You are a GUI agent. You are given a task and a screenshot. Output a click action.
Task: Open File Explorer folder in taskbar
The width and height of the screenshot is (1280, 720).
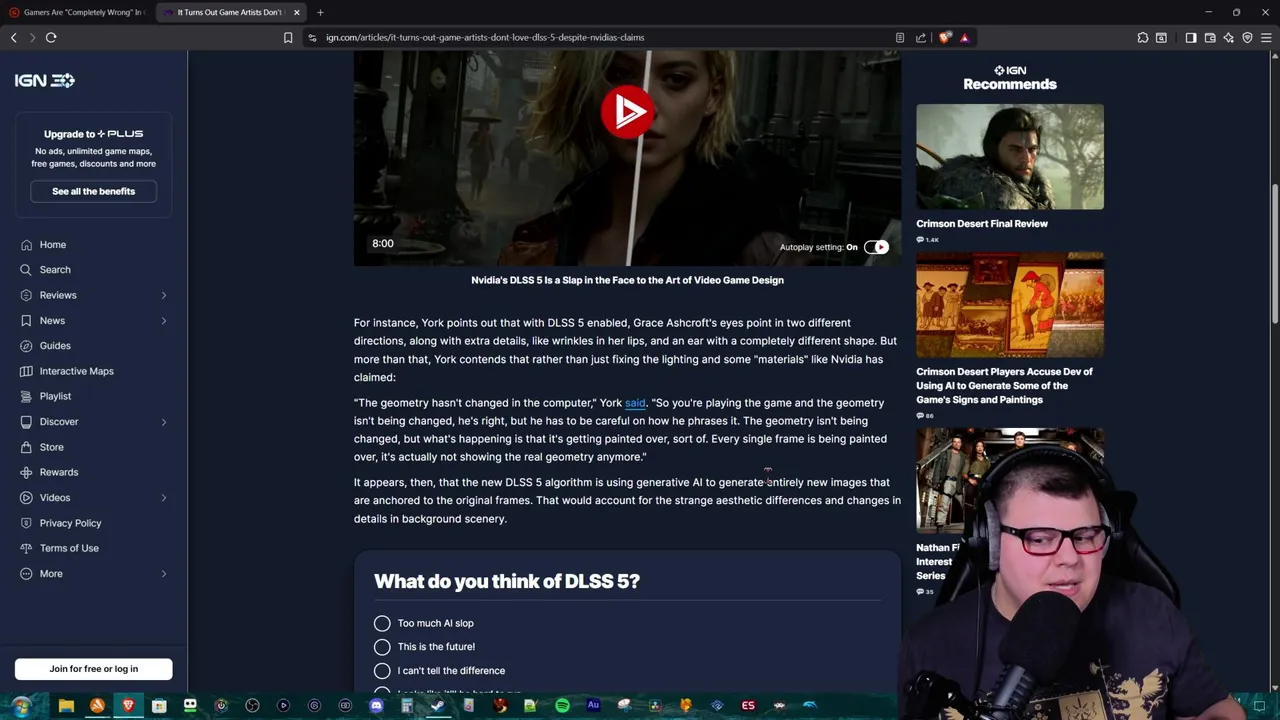coord(66,706)
